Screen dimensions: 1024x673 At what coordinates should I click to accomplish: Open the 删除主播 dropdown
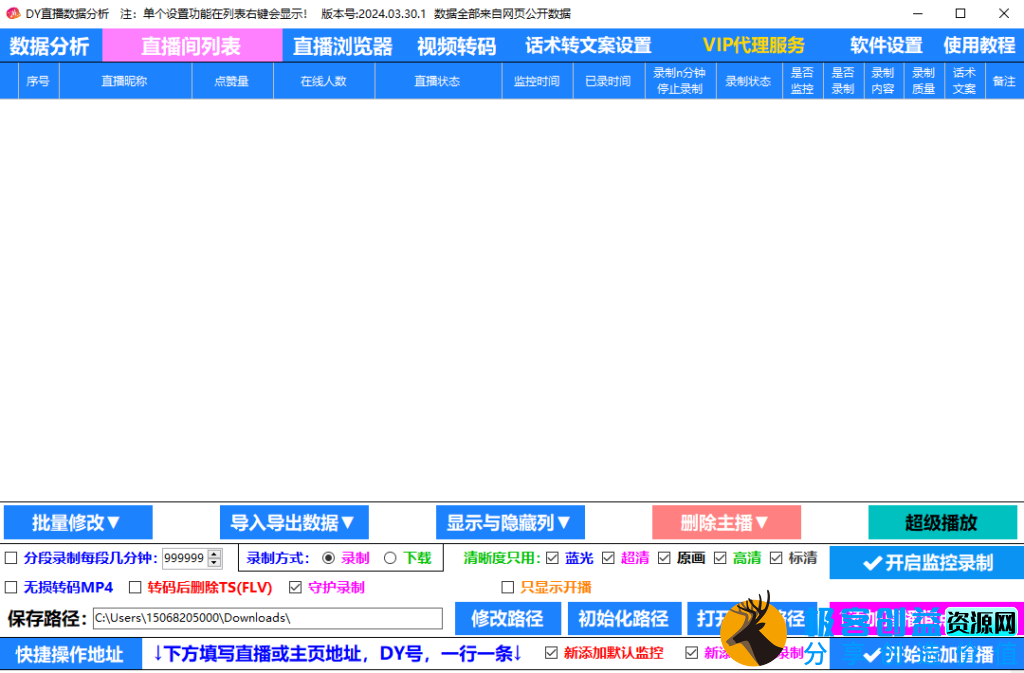click(x=726, y=522)
